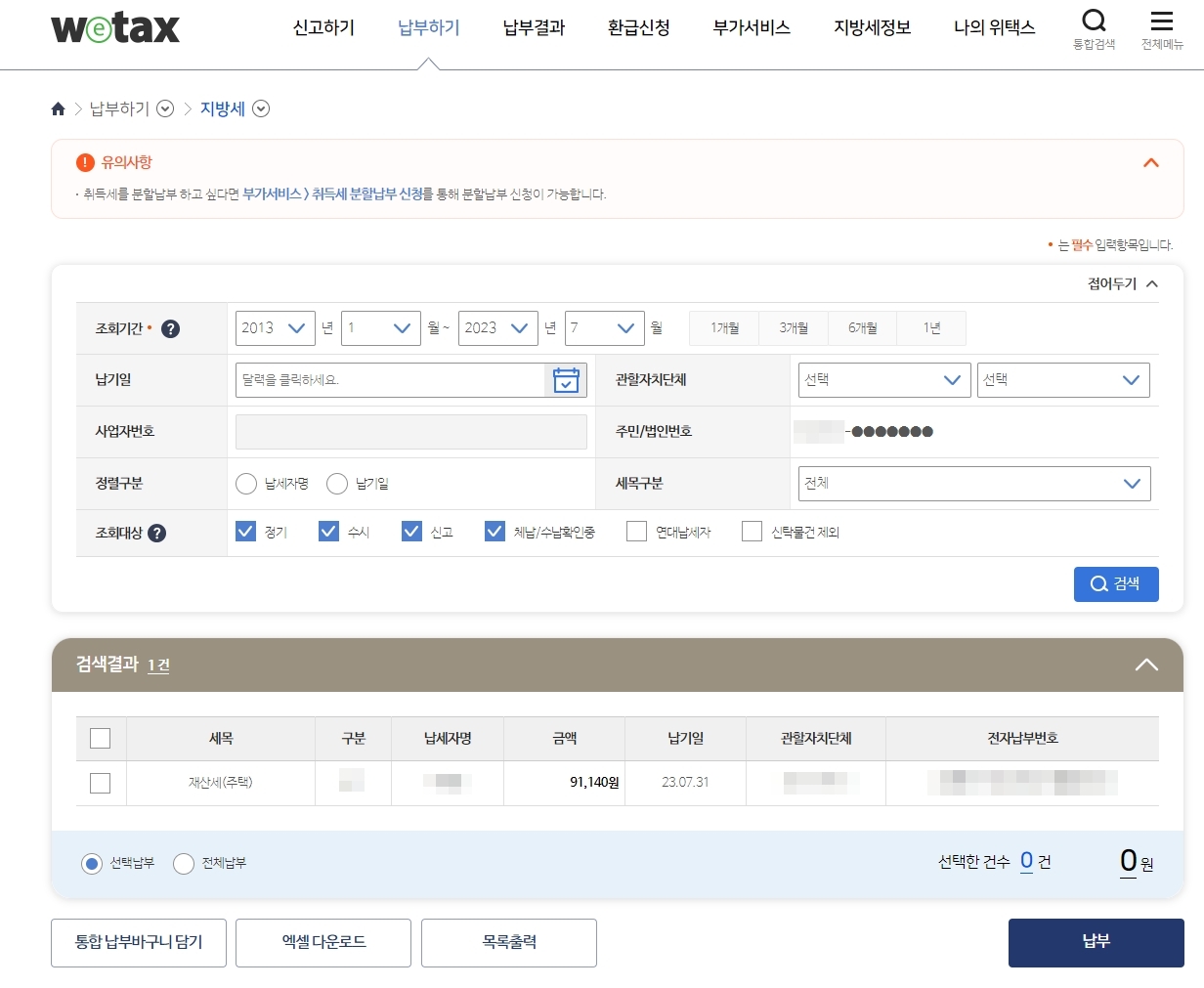Go to the home icon in breadcrumb
The image size is (1204, 988).
tap(59, 108)
